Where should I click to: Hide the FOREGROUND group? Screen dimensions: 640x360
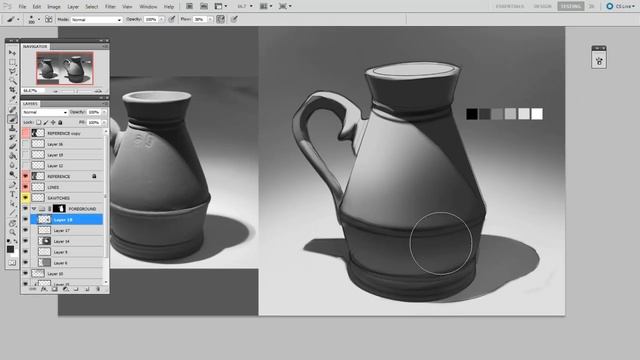(25, 209)
